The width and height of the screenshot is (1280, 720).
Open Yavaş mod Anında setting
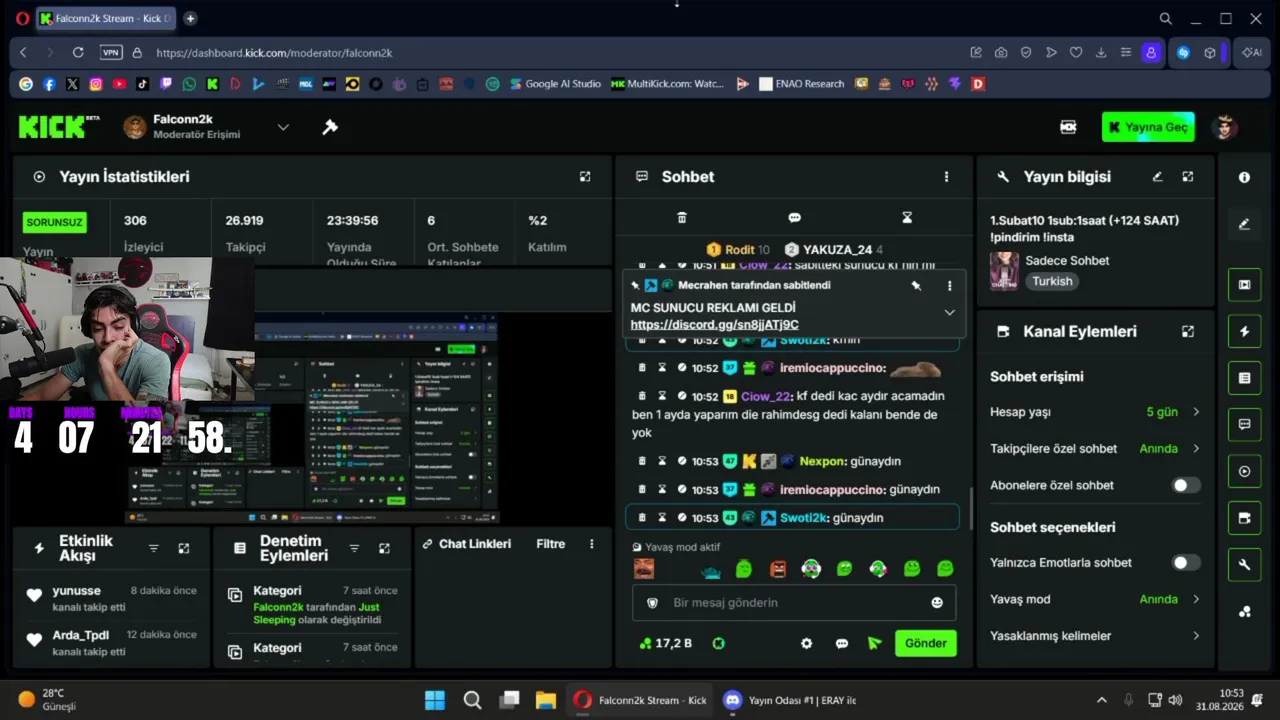click(1096, 599)
